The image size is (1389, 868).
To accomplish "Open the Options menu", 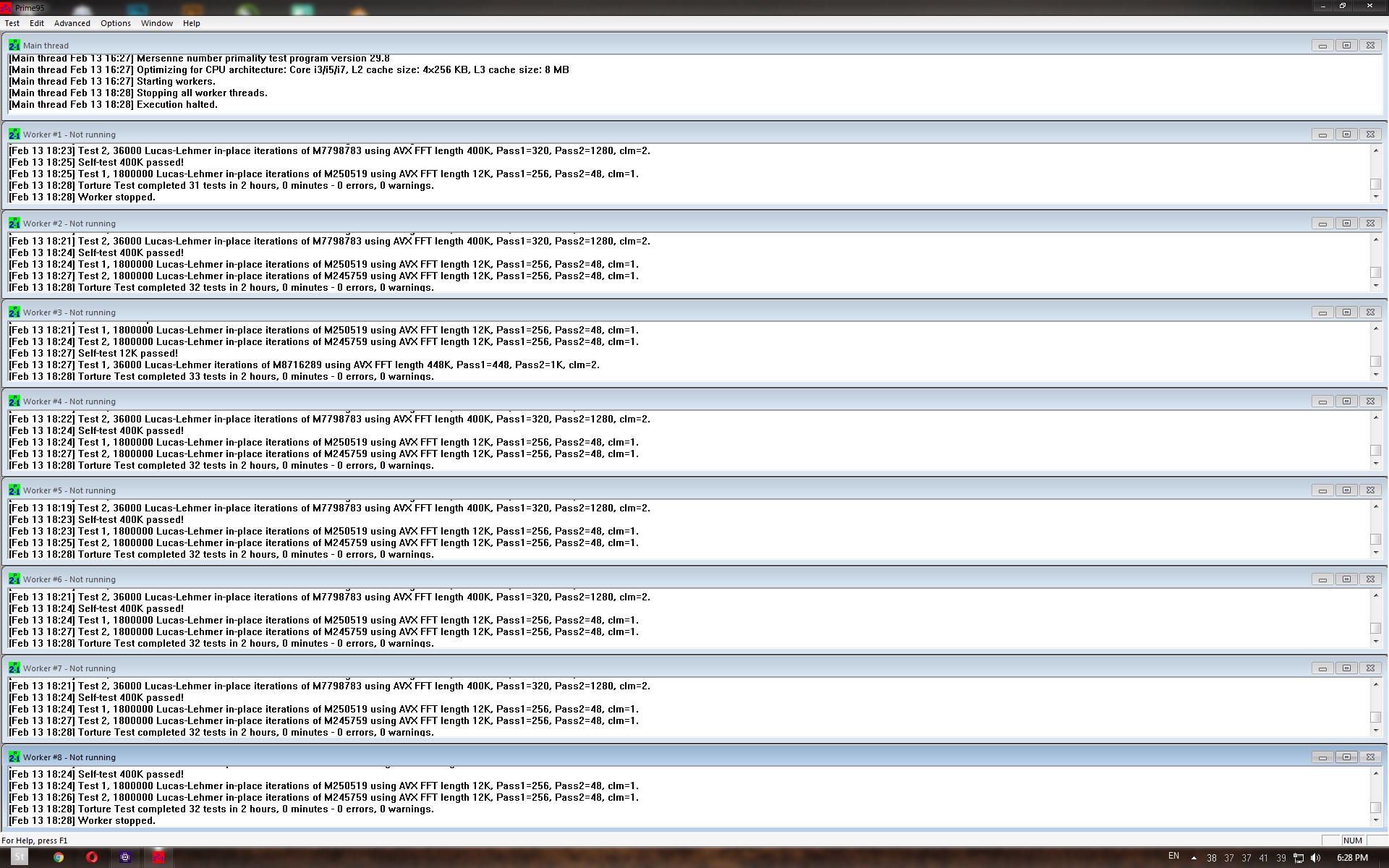I will [116, 23].
